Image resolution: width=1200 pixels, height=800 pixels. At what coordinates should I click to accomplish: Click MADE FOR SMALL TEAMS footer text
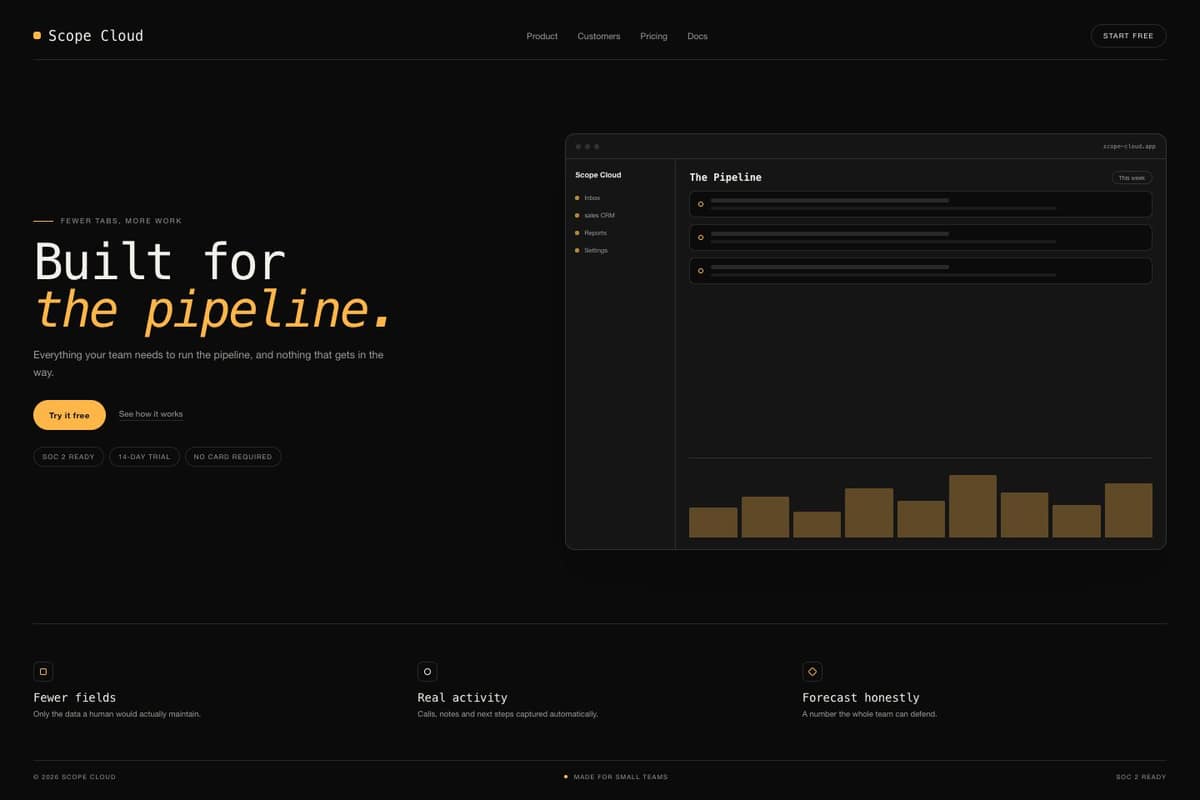[620, 777]
